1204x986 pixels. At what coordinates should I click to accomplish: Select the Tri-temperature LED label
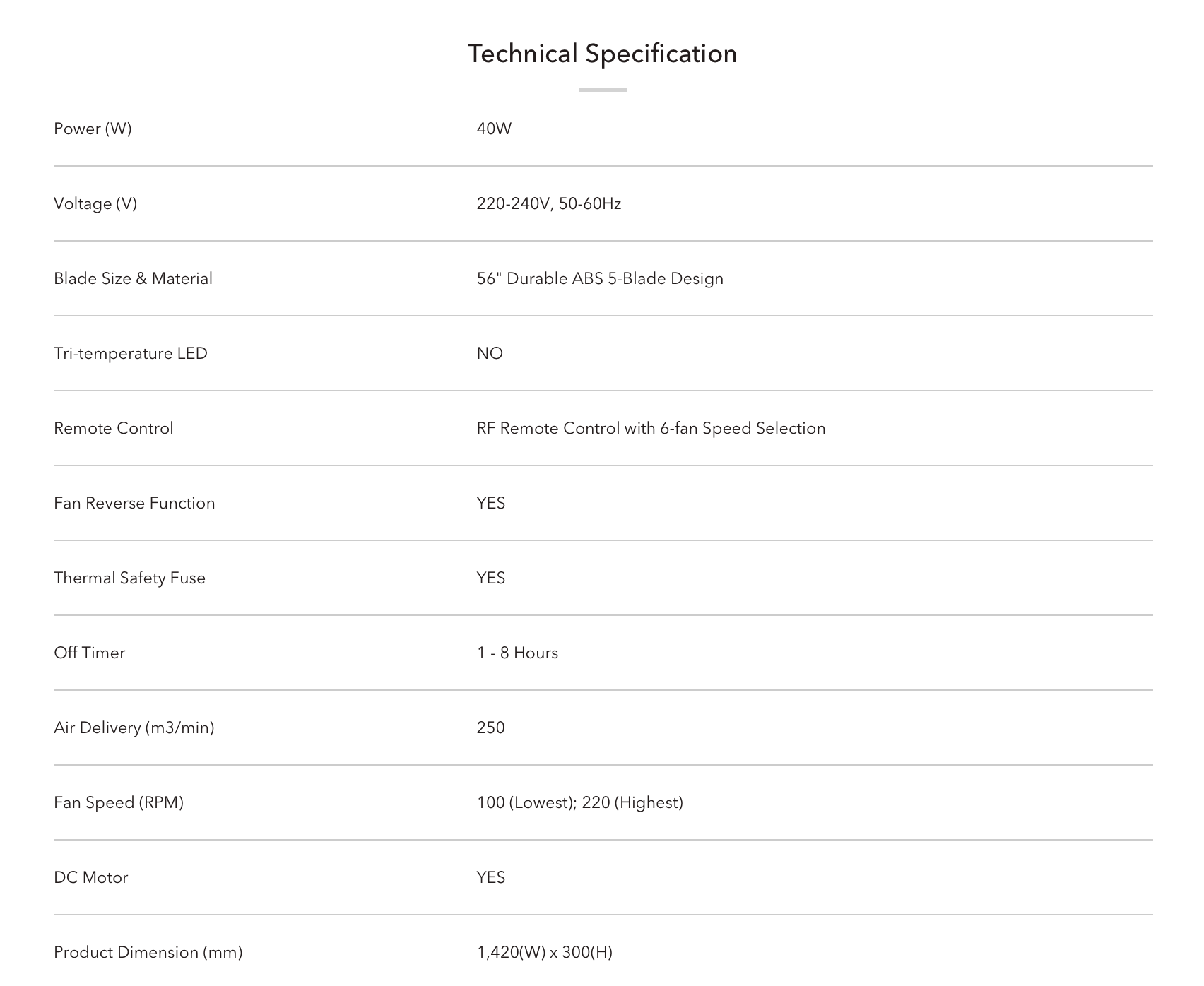(x=131, y=353)
